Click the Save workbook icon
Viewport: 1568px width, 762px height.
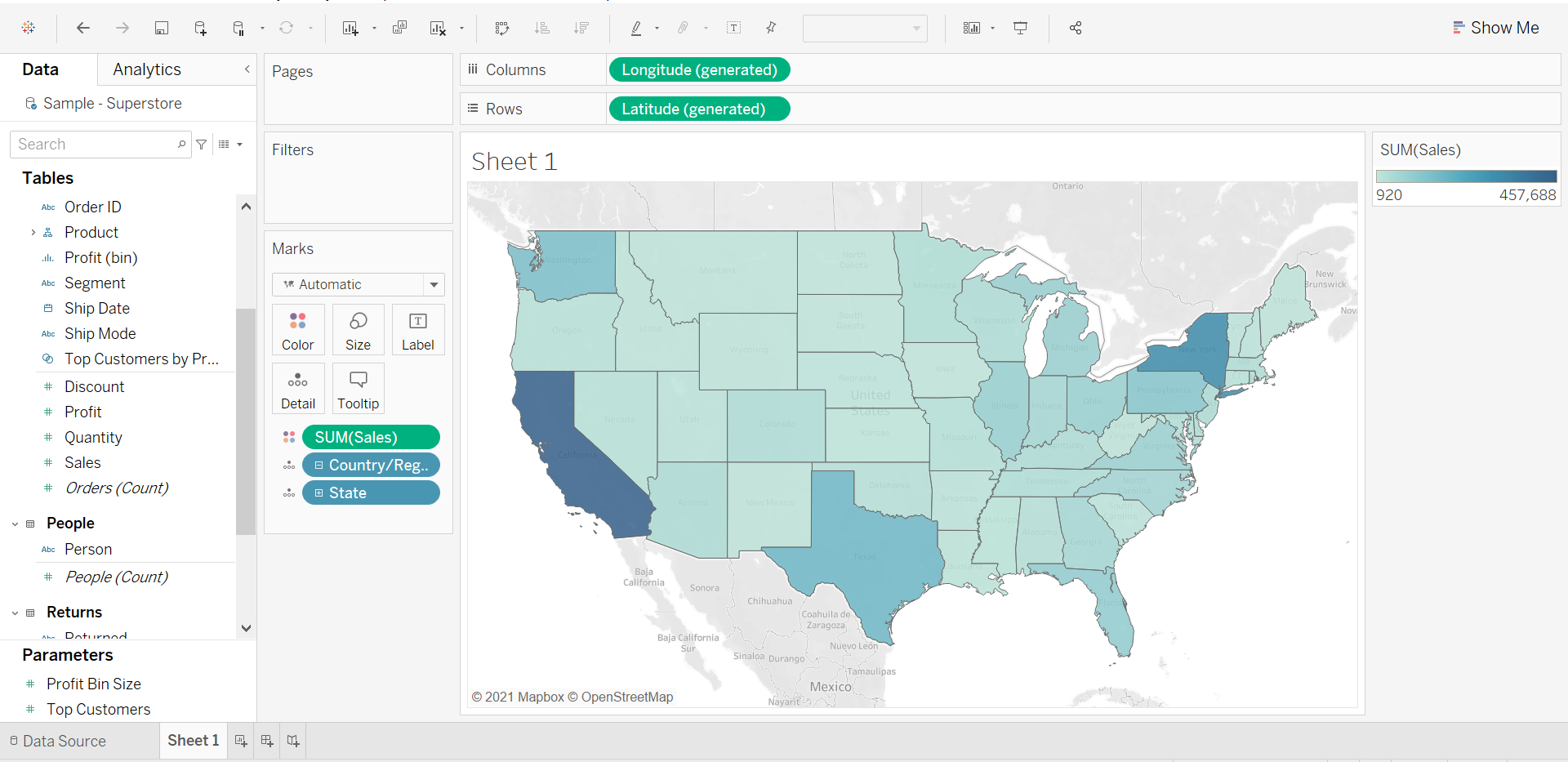[x=162, y=28]
